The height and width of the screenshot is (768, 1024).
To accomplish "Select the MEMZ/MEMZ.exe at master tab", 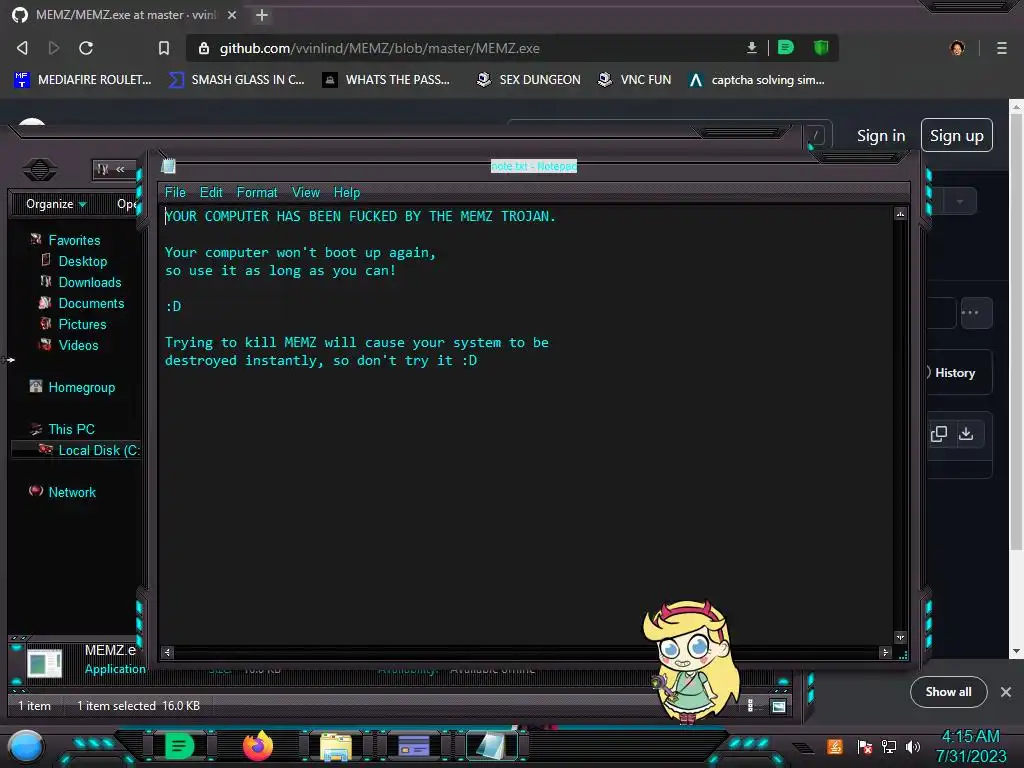I will [124, 15].
